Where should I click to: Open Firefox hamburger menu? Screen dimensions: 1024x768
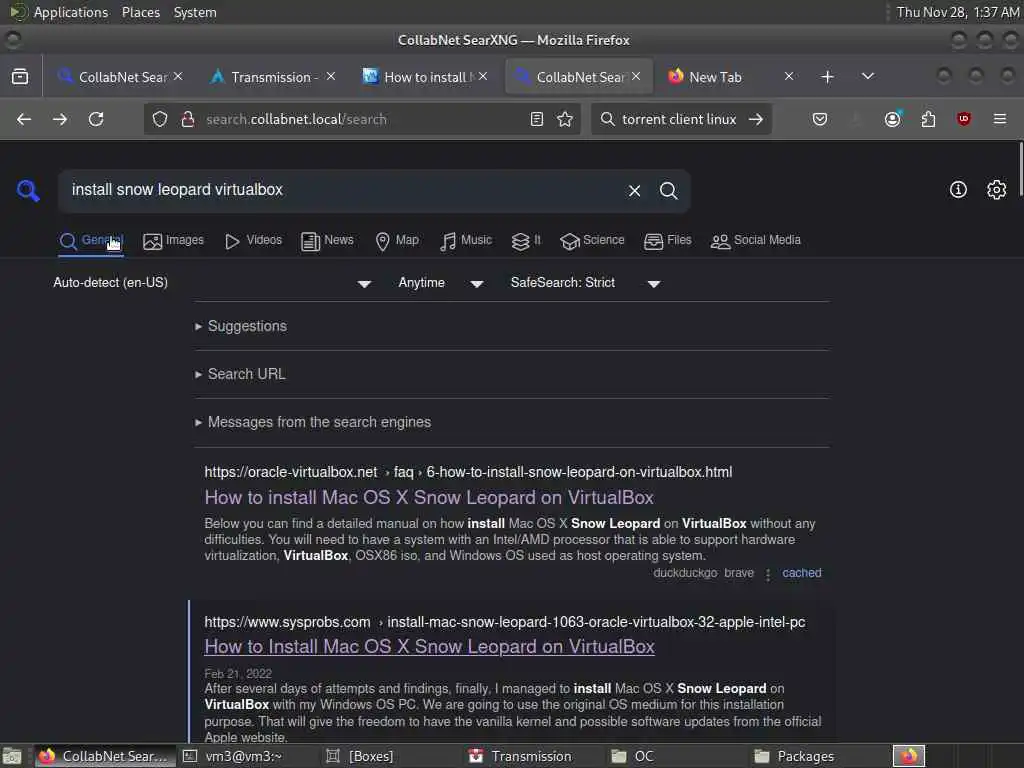point(1000,119)
